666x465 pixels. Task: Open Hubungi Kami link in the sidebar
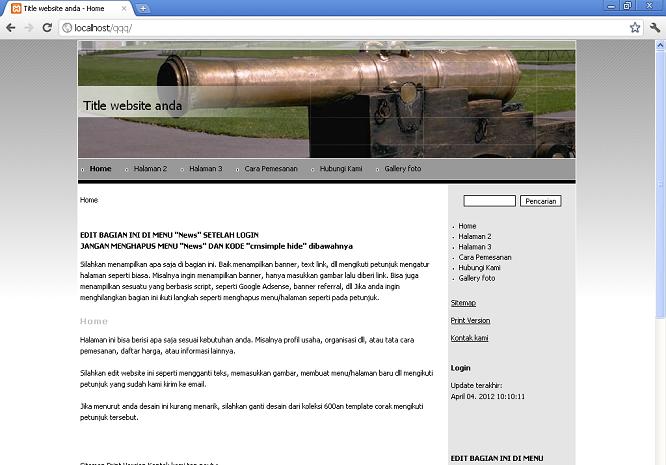479,268
